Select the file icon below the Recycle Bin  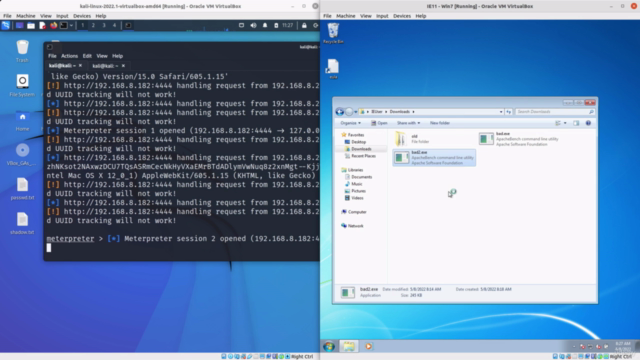(x=333, y=69)
